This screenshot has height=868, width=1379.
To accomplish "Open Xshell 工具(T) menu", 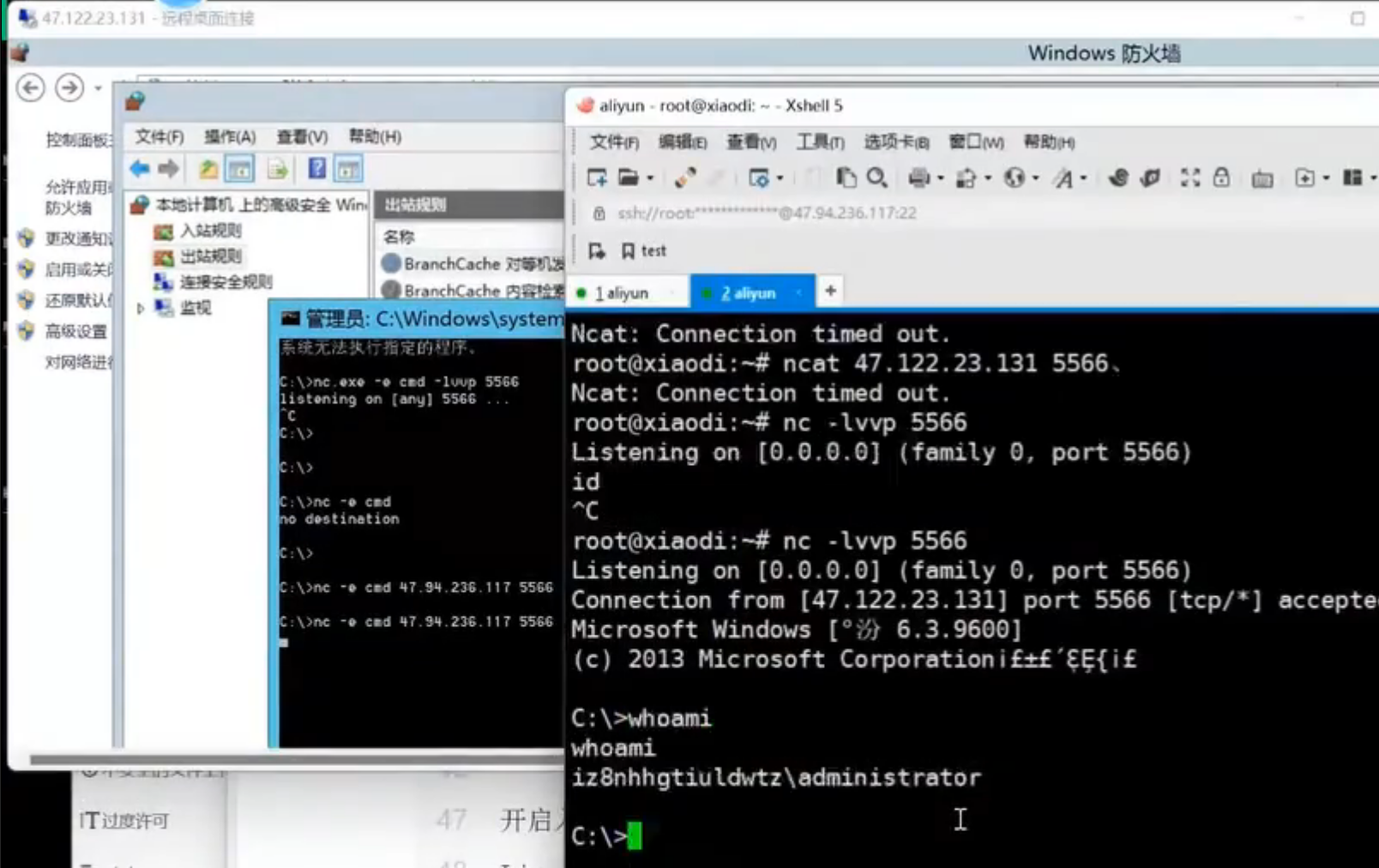I will coord(821,142).
